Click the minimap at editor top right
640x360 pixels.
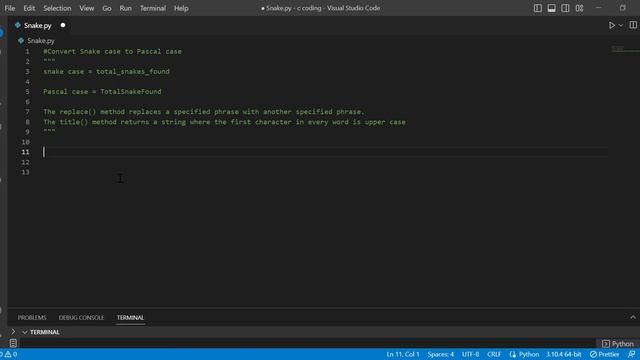(625, 49)
